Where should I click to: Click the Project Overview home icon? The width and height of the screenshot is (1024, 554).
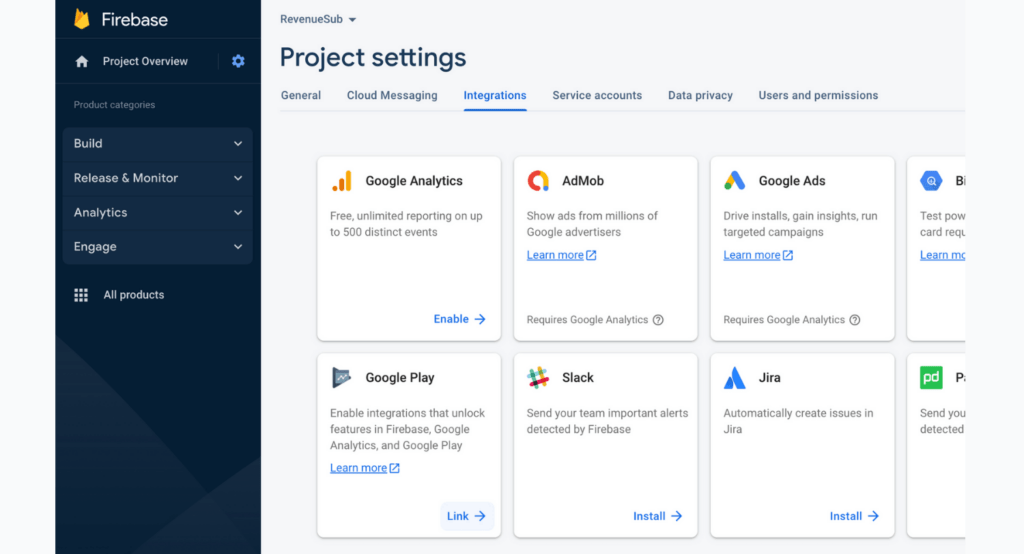coord(82,61)
